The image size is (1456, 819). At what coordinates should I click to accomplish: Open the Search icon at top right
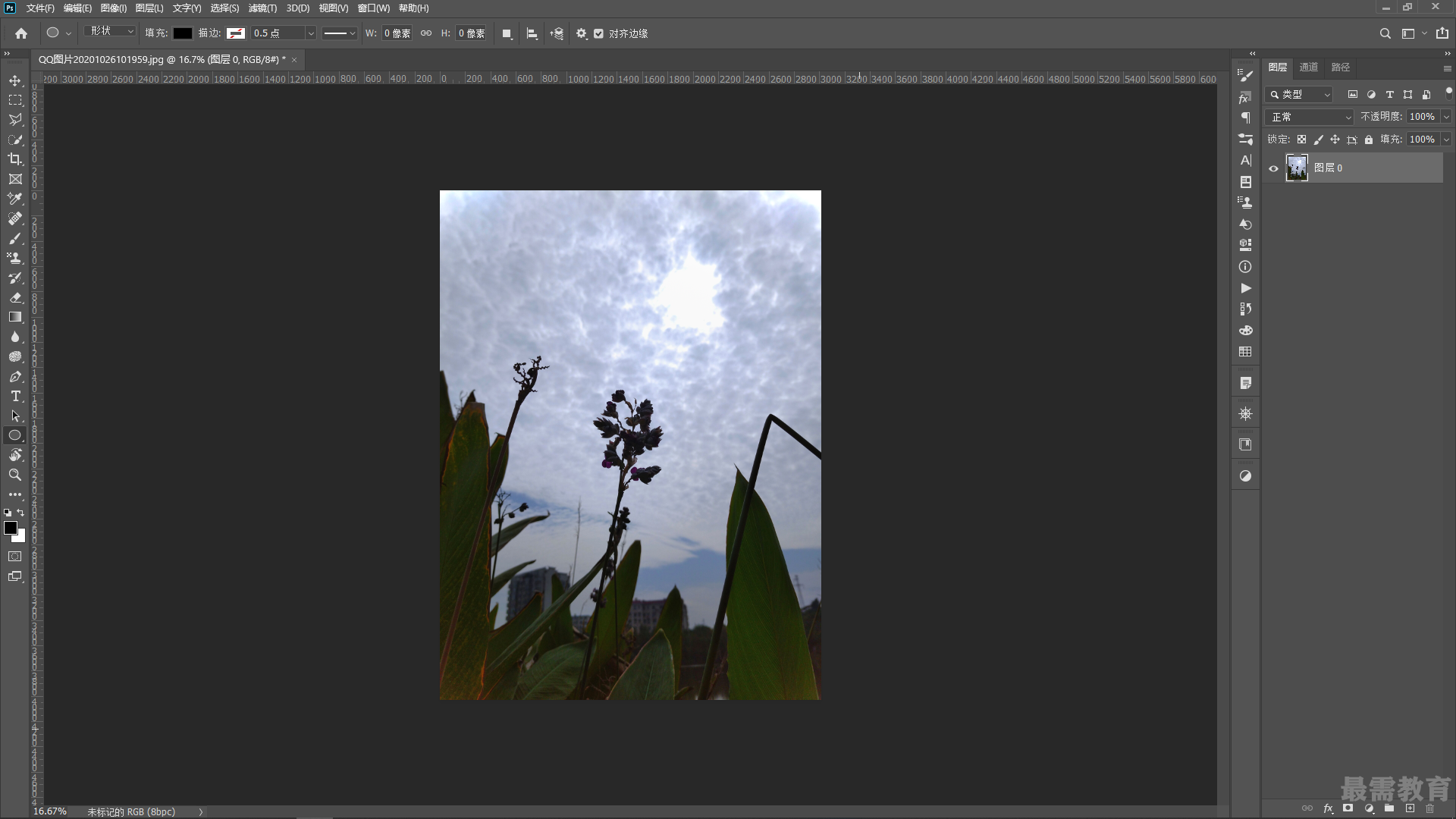coord(1385,33)
